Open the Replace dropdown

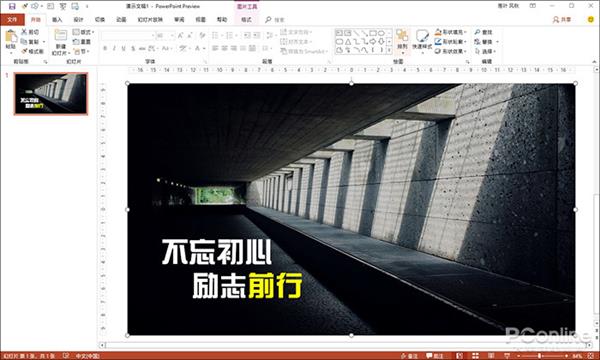(486, 42)
